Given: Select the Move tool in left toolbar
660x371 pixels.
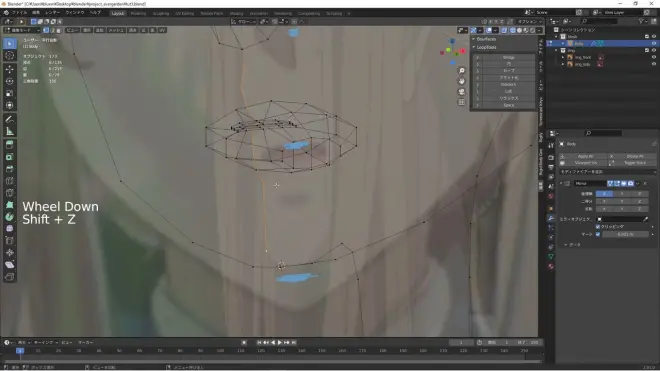Looking at the screenshot, I should click(10, 69).
